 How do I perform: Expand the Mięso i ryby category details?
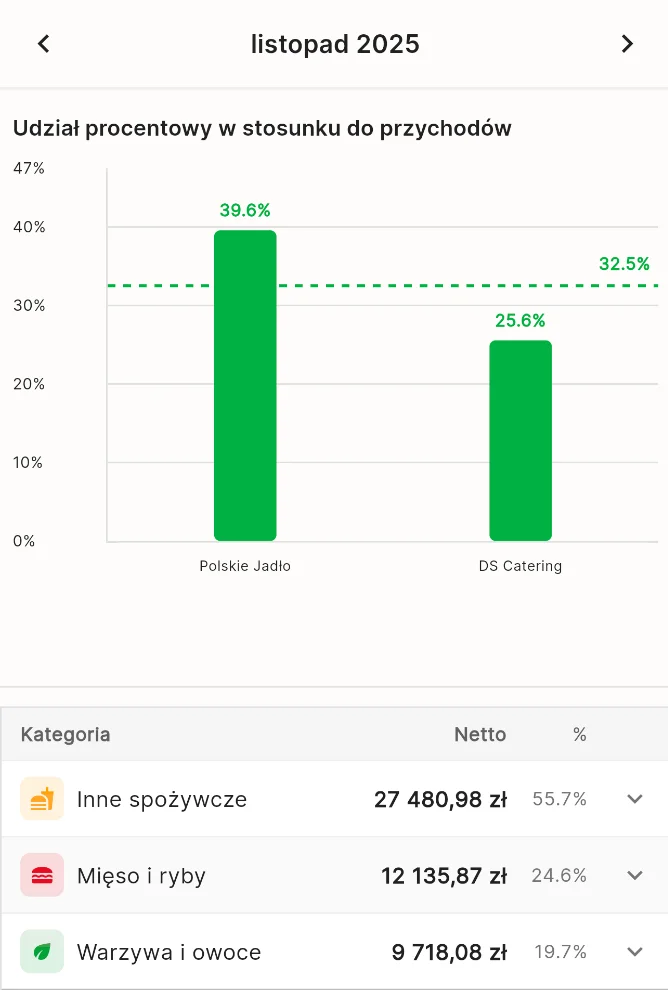click(634, 875)
